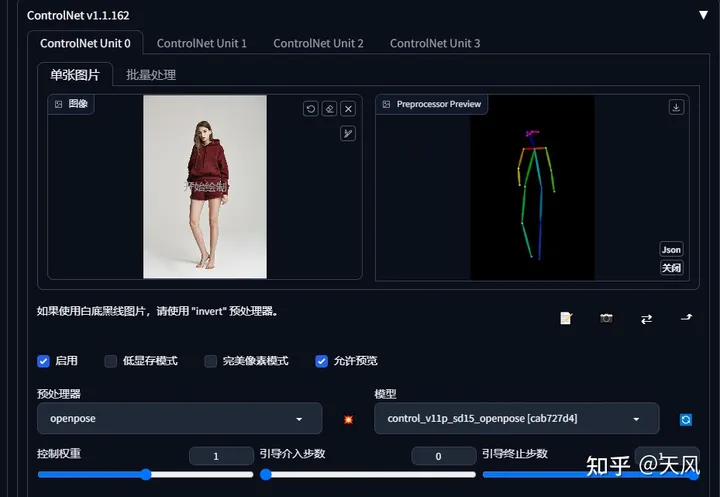Remove the uploaded image with the X icon
This screenshot has width=720, height=497.
(348, 109)
